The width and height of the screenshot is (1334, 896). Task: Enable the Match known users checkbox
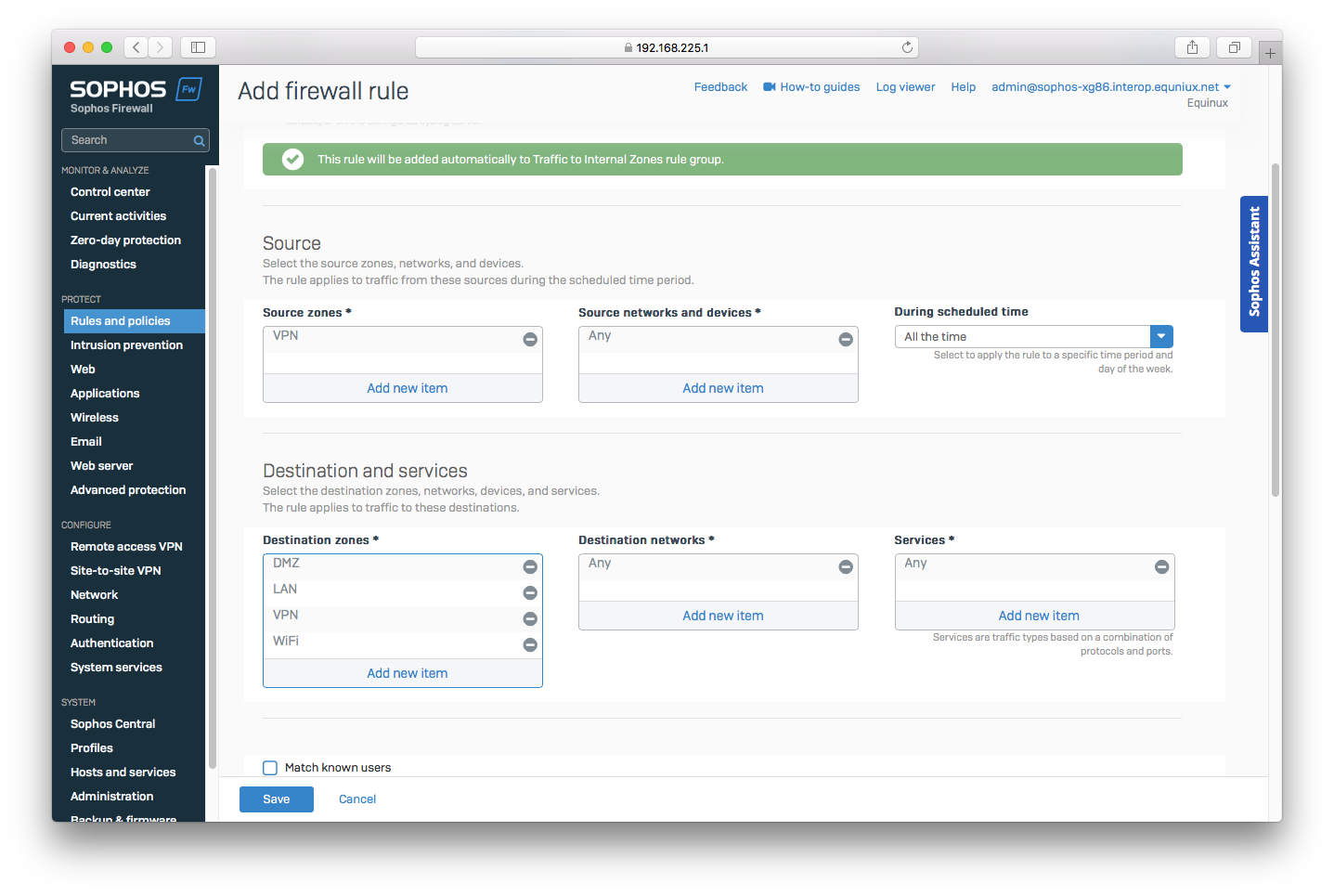point(269,767)
